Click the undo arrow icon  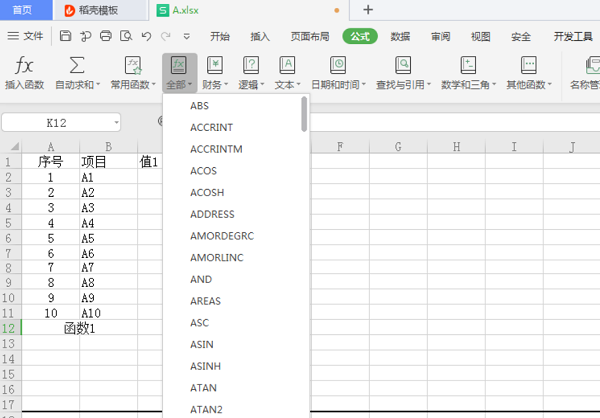pos(146,36)
